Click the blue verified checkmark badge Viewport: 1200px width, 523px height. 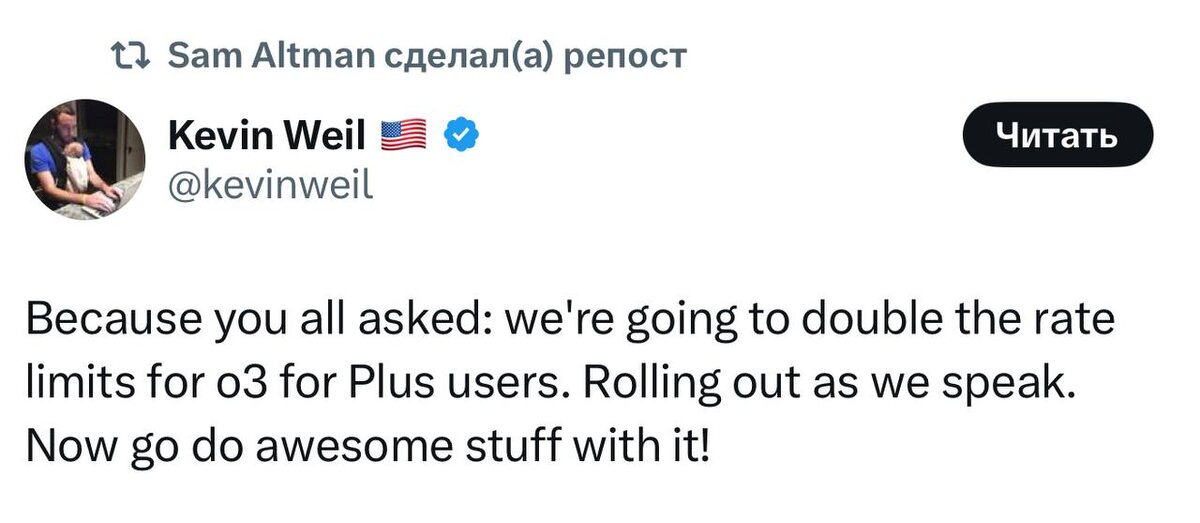coord(459,135)
